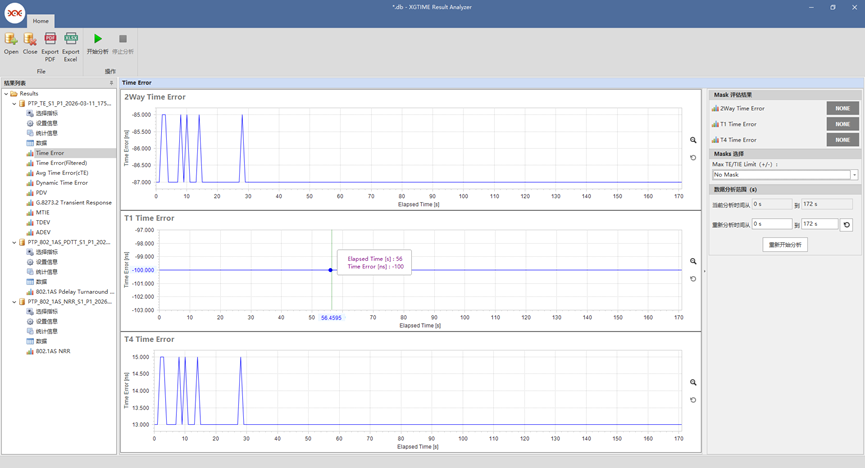Image resolution: width=865 pixels, height=468 pixels.
Task: Open 统计信息 under PTP_802_1AS_NRR
Action: pyautogui.click(x=47, y=332)
